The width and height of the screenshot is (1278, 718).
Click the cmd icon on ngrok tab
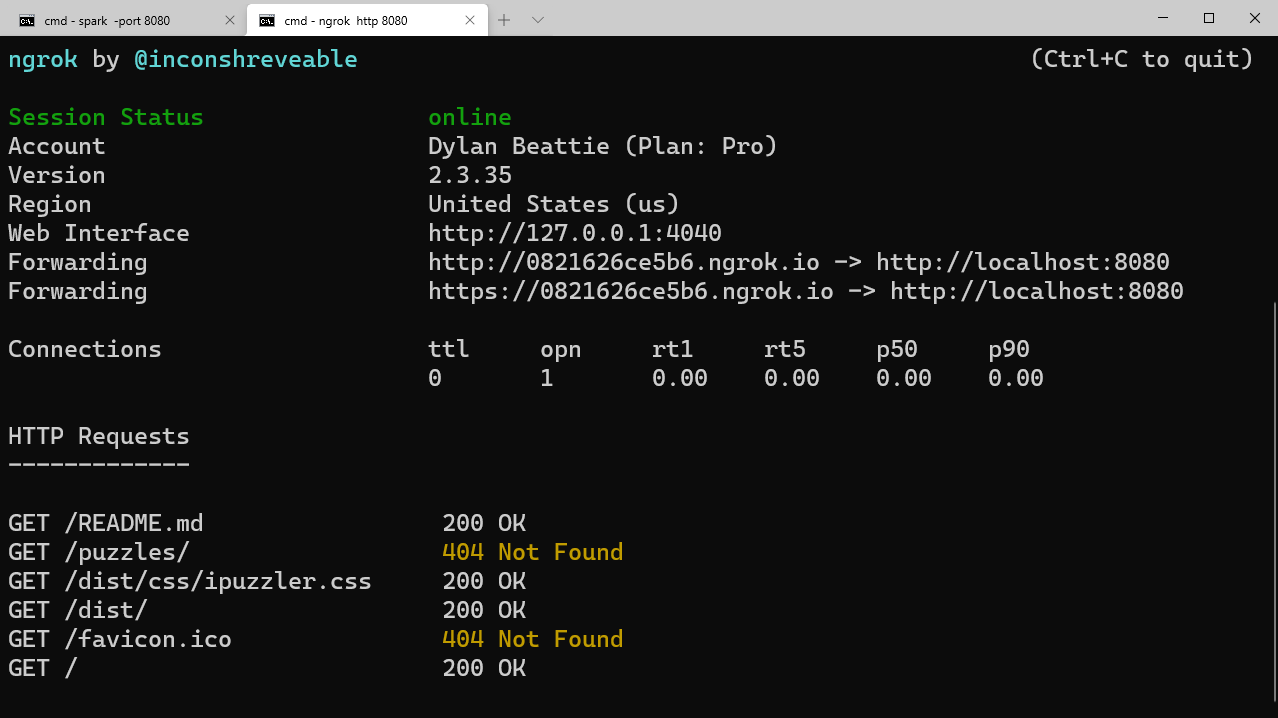267,20
